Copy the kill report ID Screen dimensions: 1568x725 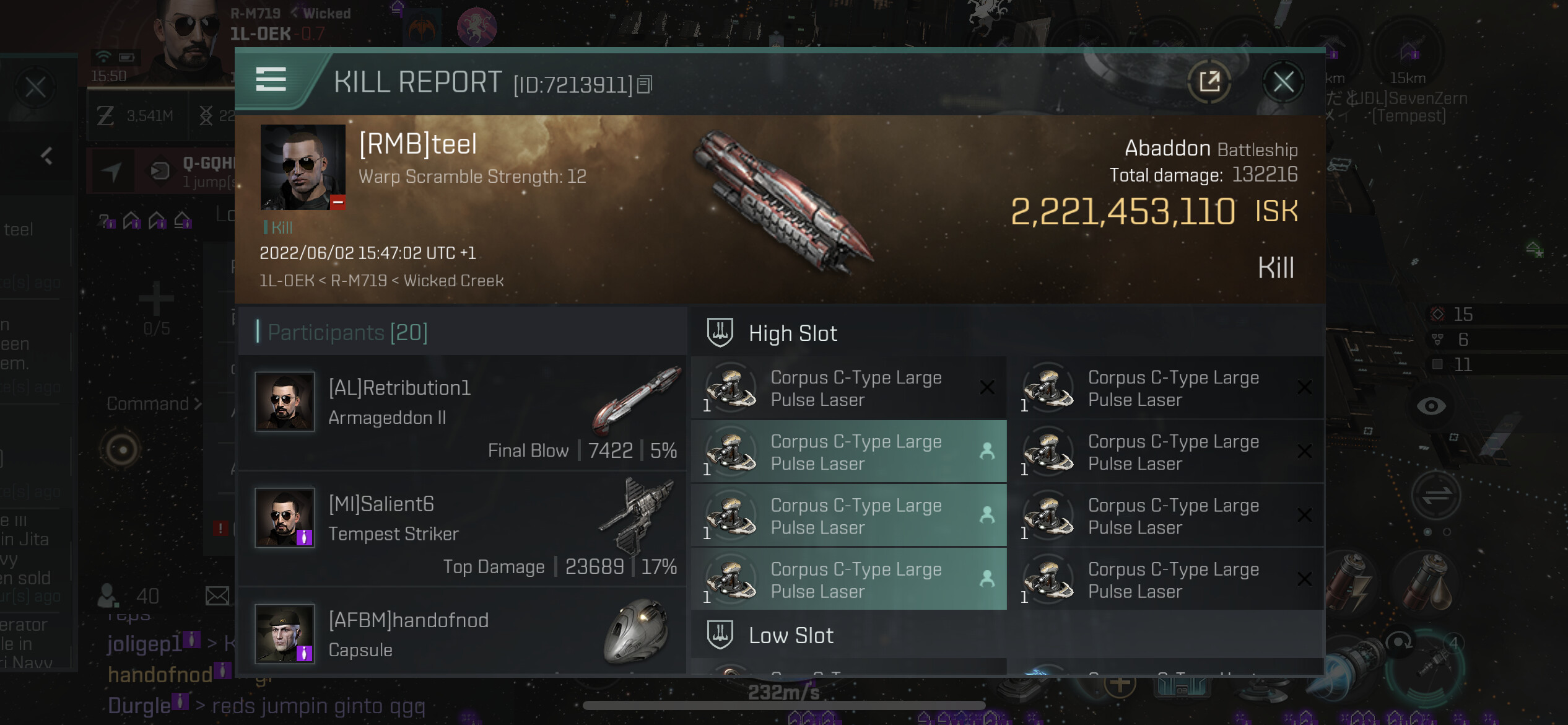(645, 84)
